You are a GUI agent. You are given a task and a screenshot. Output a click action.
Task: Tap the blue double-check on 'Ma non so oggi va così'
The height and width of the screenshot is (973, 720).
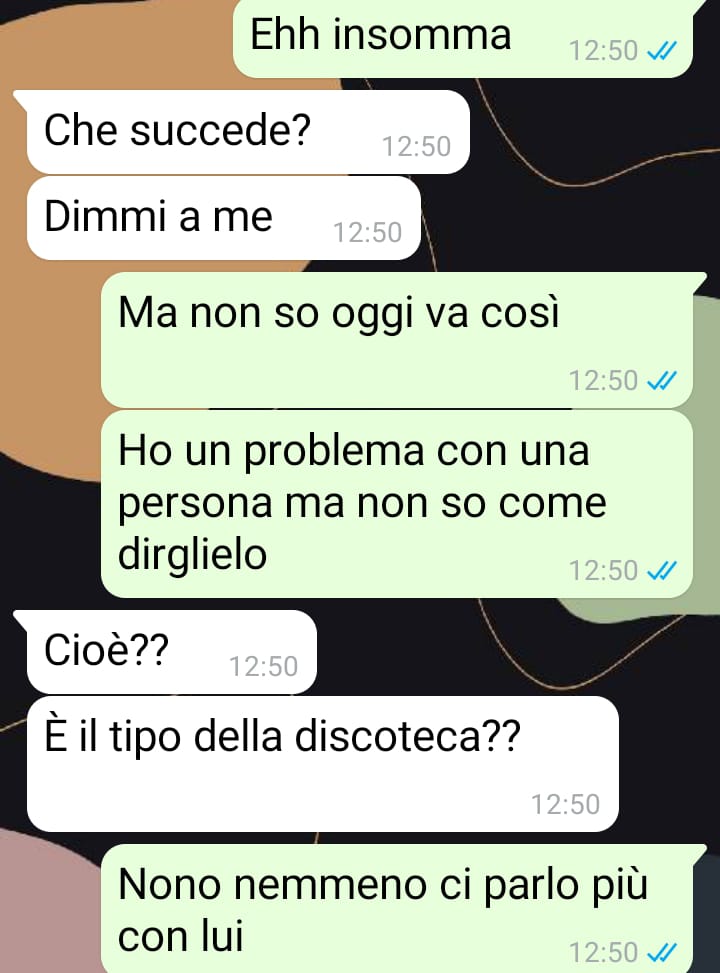click(x=661, y=380)
